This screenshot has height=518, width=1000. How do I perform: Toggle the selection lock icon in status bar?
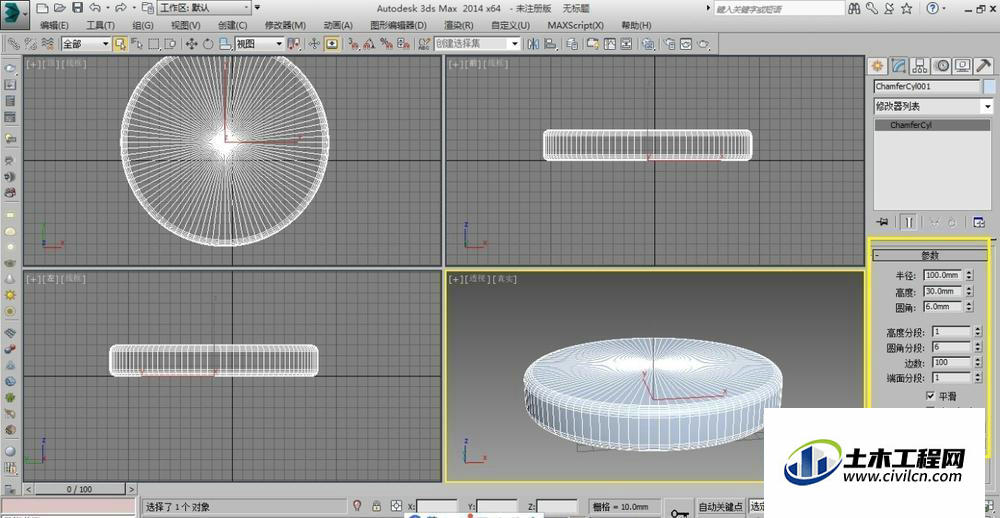coord(376,505)
